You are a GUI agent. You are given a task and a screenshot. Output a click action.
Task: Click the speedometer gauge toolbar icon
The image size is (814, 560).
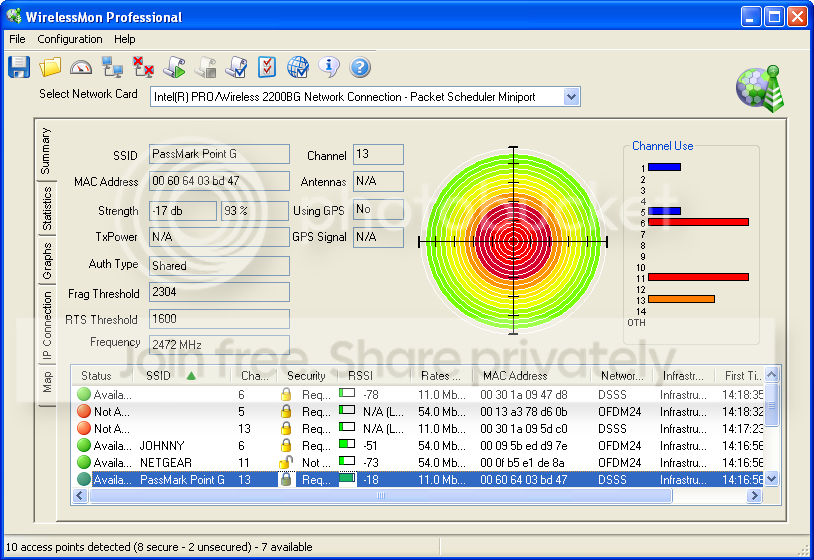coord(81,67)
